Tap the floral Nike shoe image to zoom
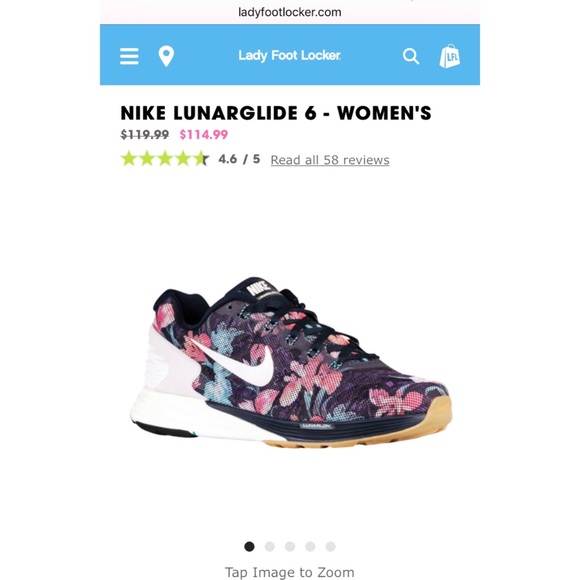This screenshot has height=580, width=580. click(x=291, y=362)
